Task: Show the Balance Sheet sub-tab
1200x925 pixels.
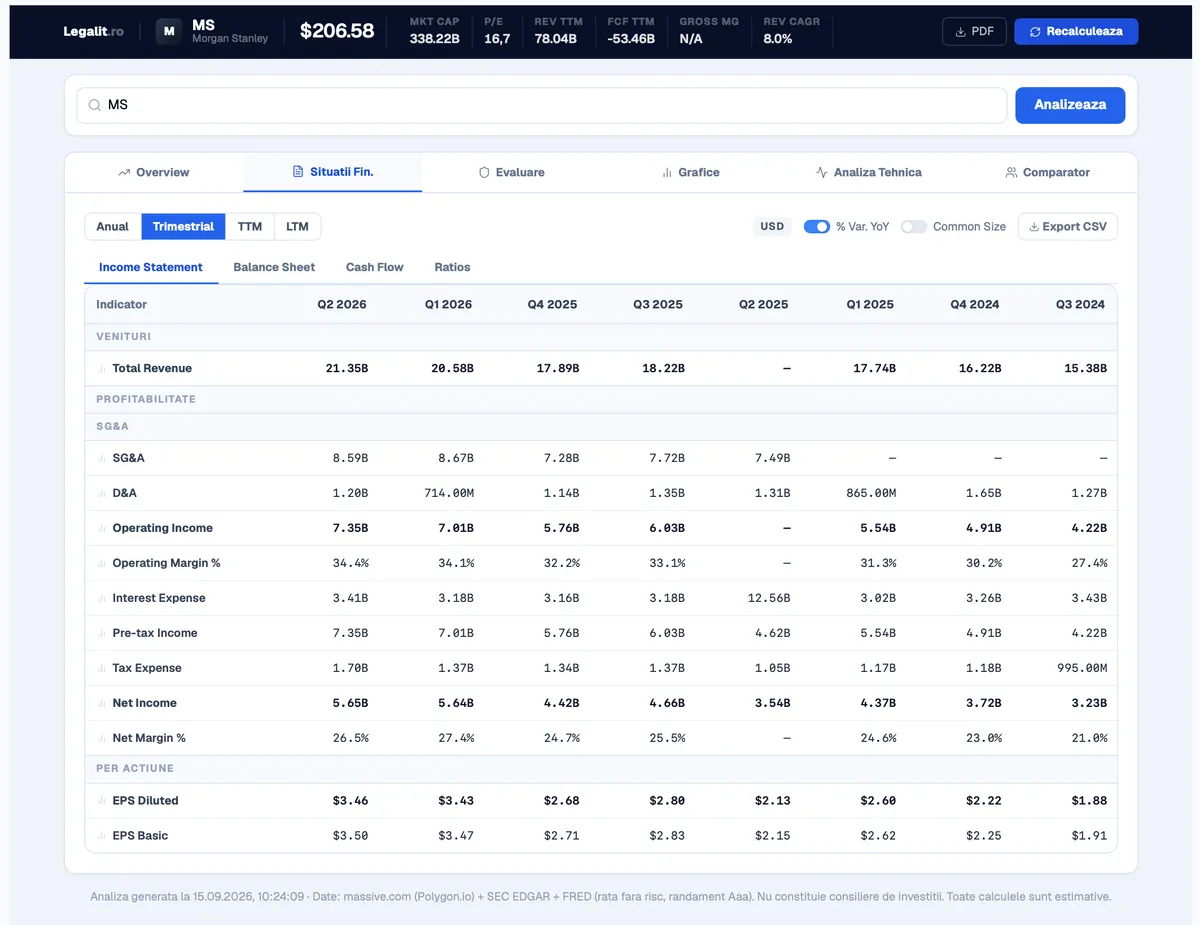Action: [x=274, y=267]
